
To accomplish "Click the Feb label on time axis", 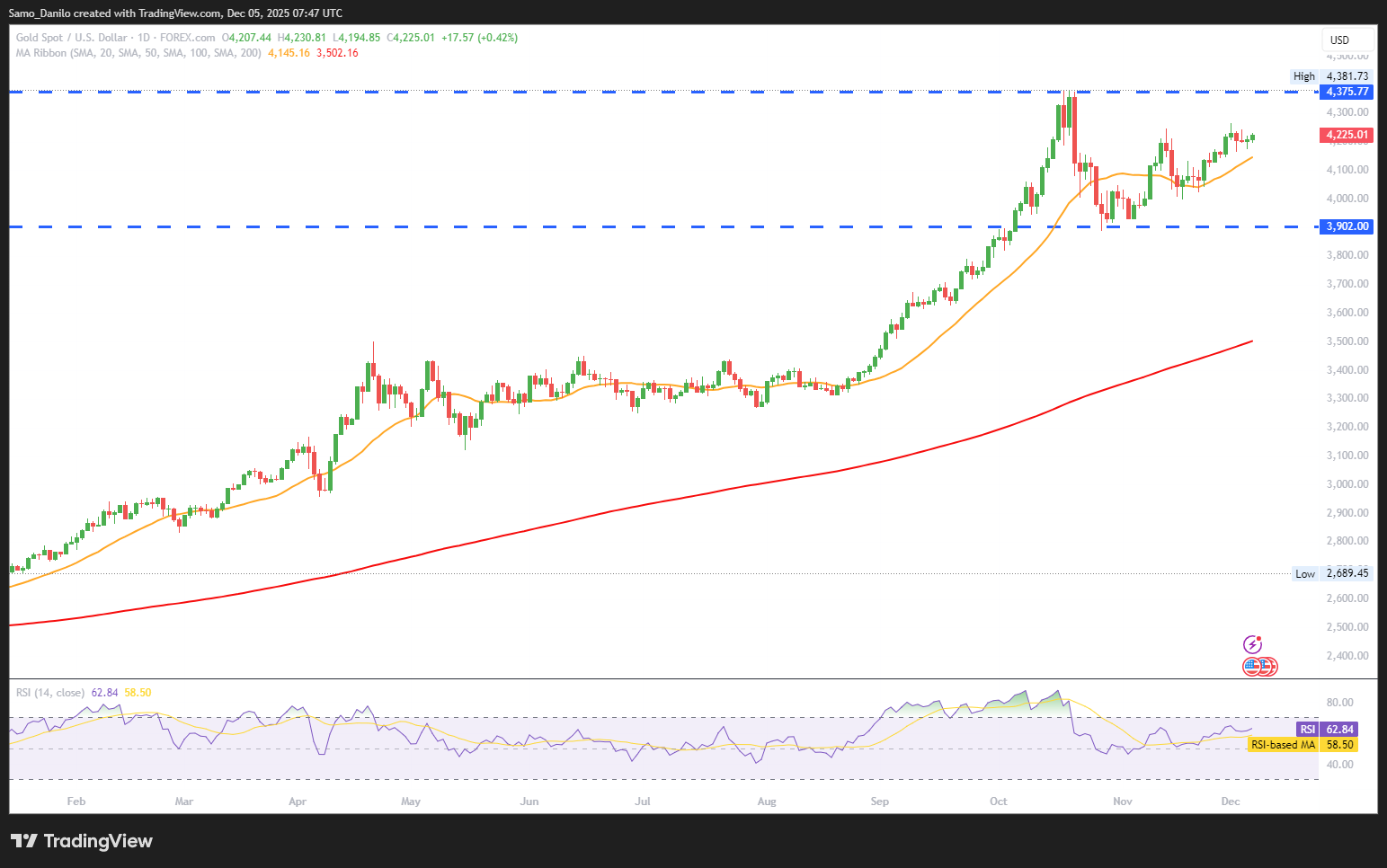I will tap(76, 802).
